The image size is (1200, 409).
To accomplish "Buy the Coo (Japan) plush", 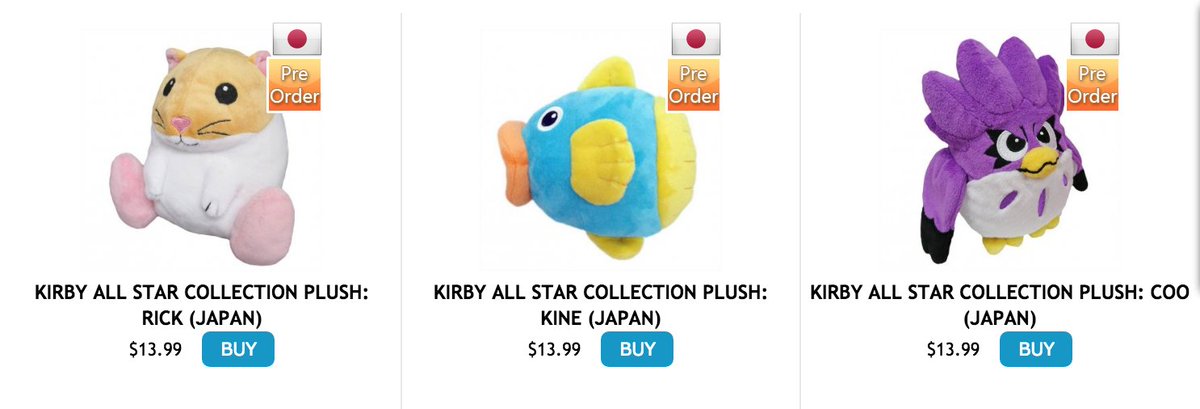I will click(x=1036, y=349).
